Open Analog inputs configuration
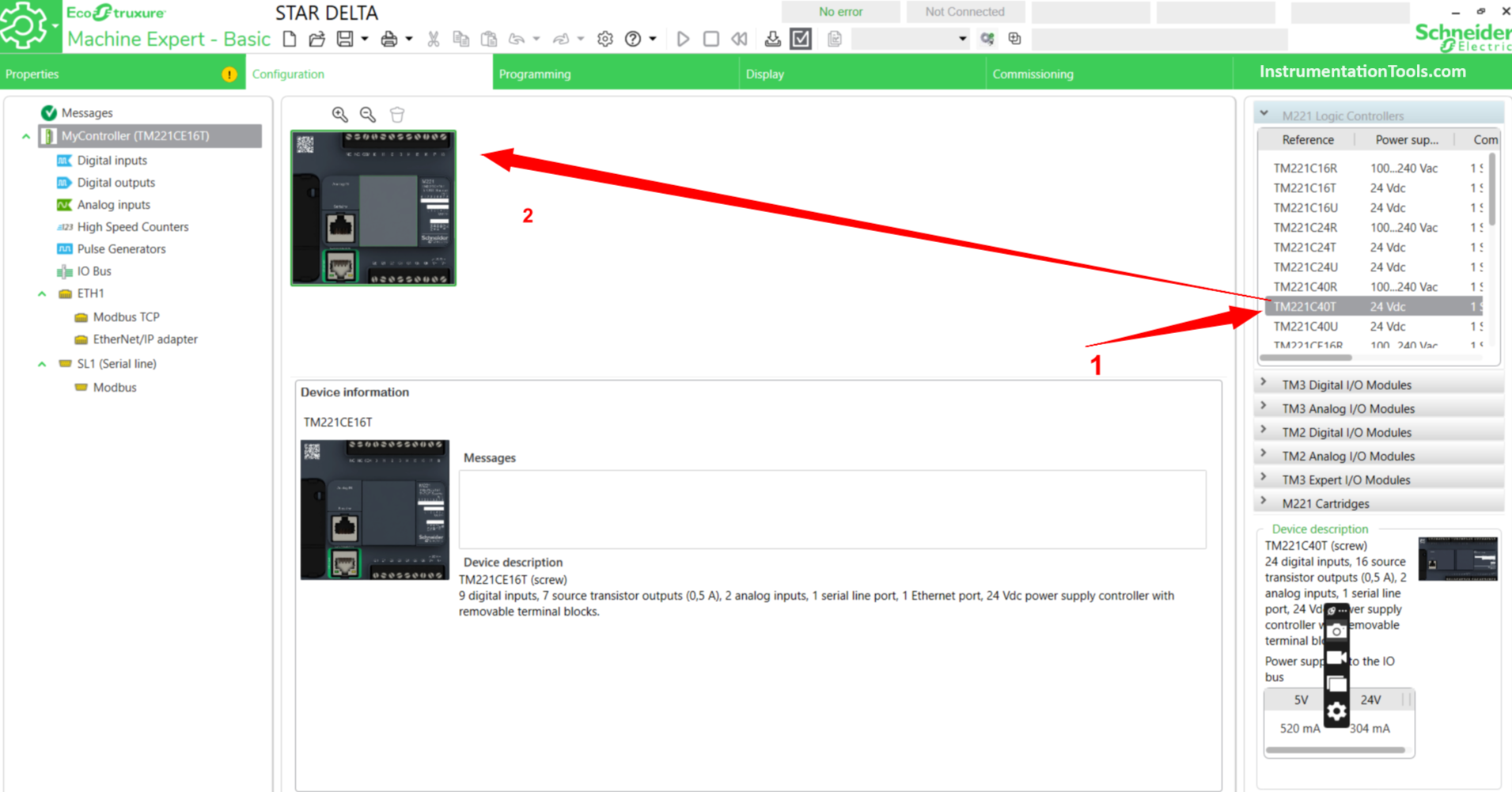Image resolution: width=1512 pixels, height=792 pixels. (113, 205)
